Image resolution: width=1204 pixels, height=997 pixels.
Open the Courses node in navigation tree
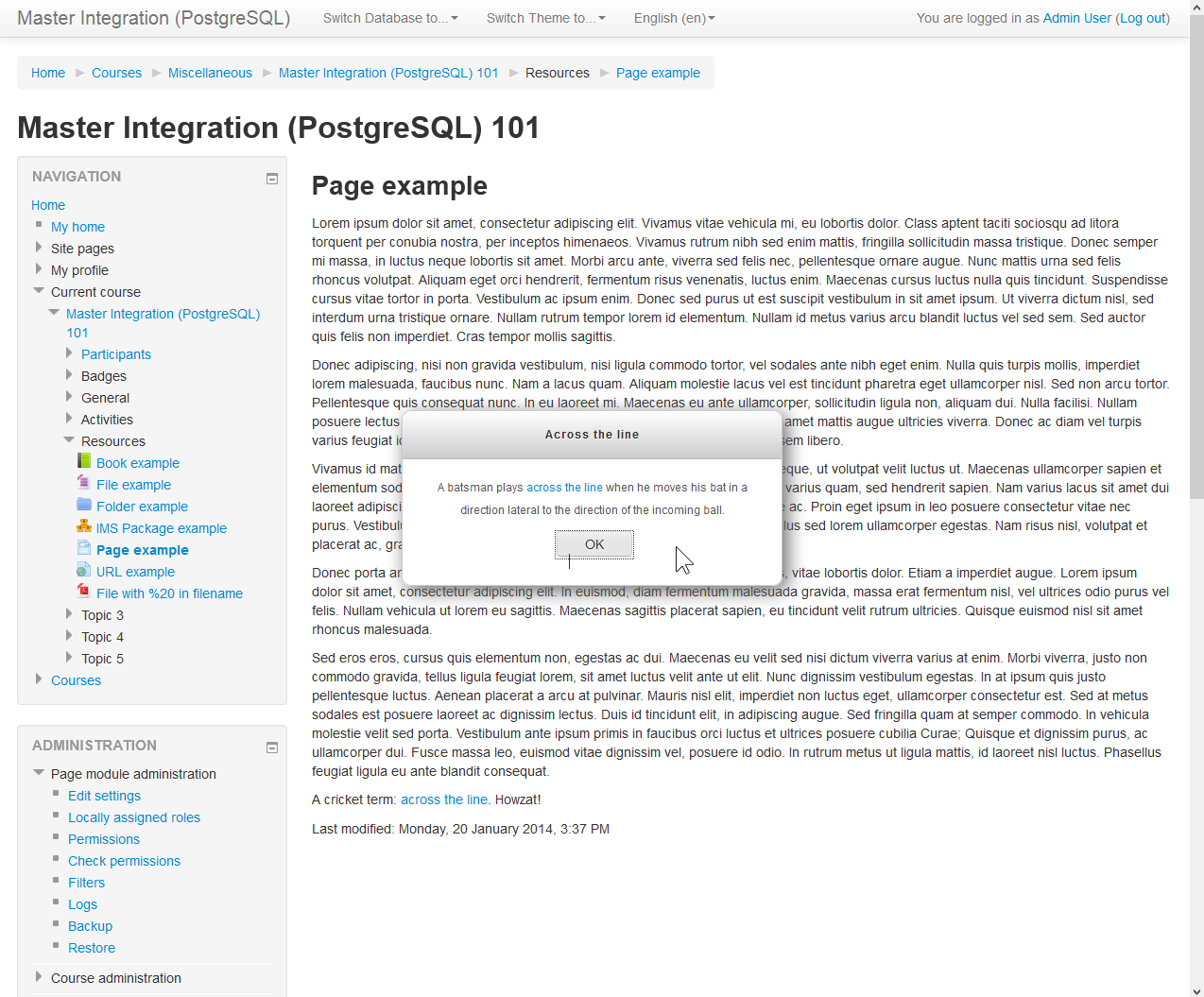(x=76, y=680)
